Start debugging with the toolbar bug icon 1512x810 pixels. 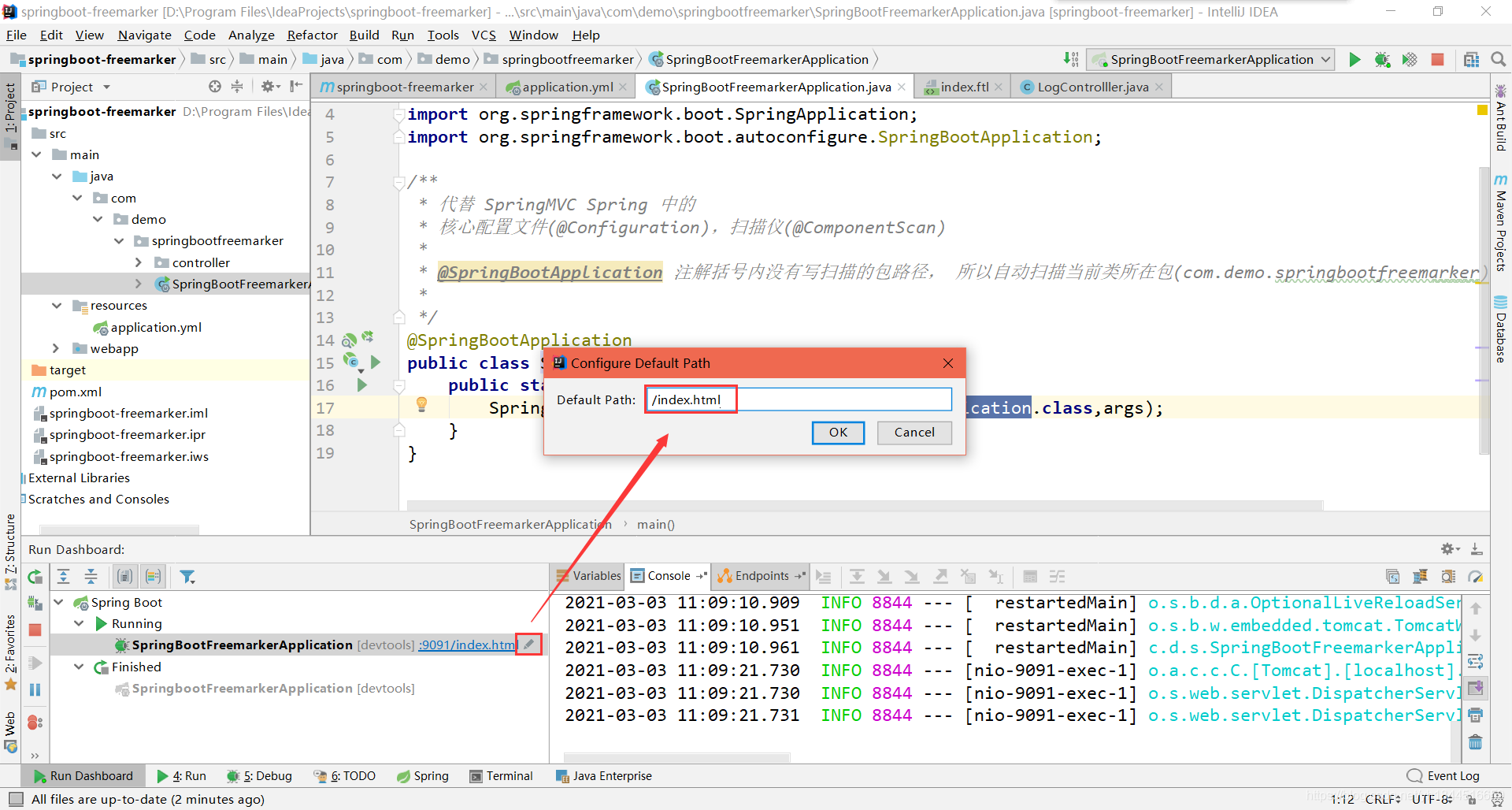[1382, 59]
